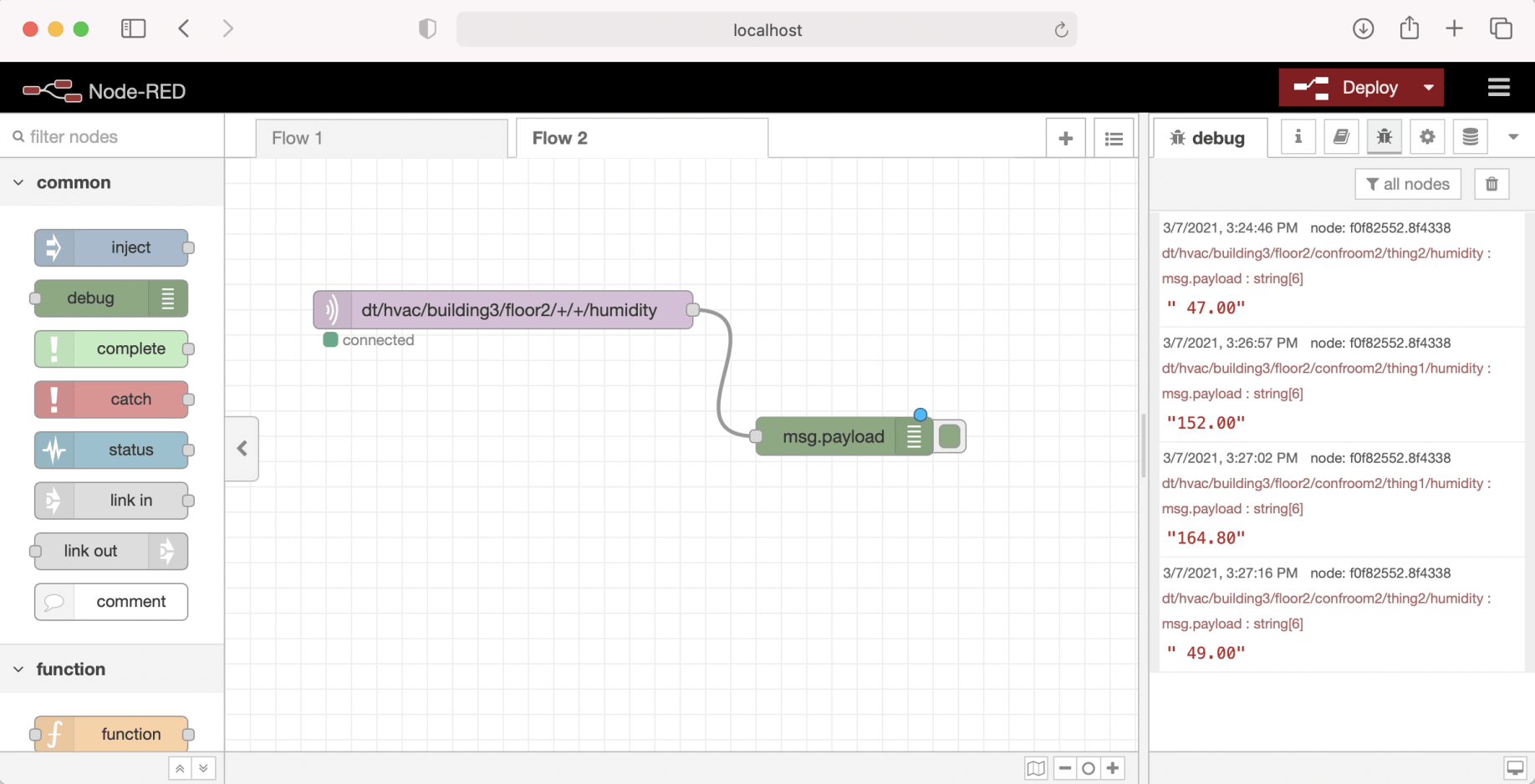The image size is (1535, 784).
Task: Click the filter nodes search field
Action: coord(112,136)
